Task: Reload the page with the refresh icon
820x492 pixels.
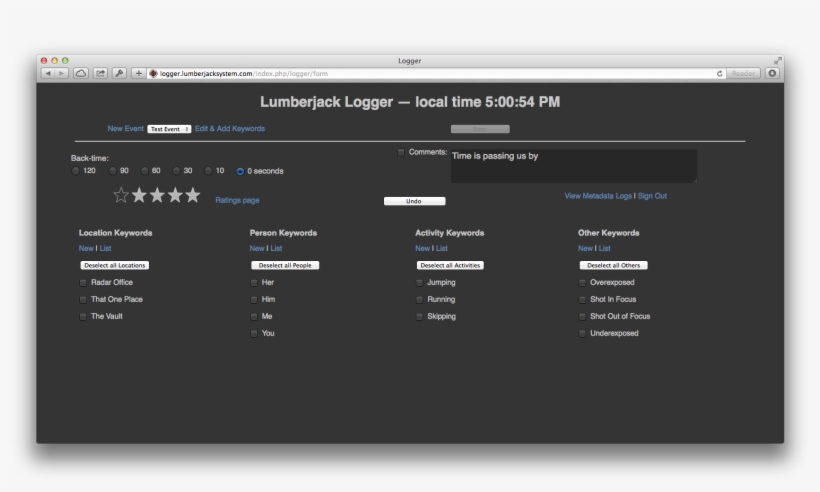Action: coord(720,74)
